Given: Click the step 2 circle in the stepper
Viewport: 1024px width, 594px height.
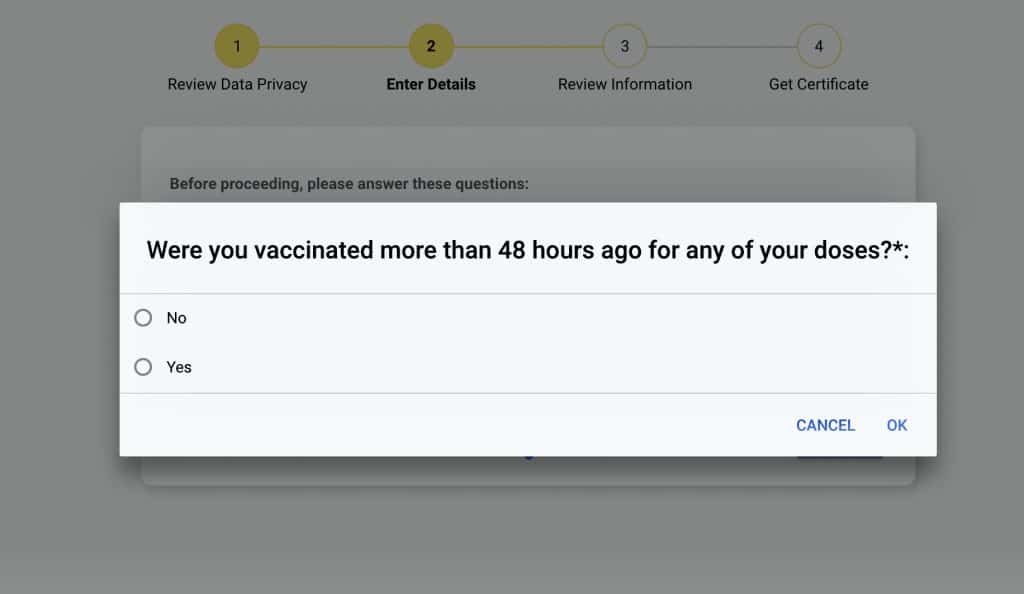Looking at the screenshot, I should point(431,46).
